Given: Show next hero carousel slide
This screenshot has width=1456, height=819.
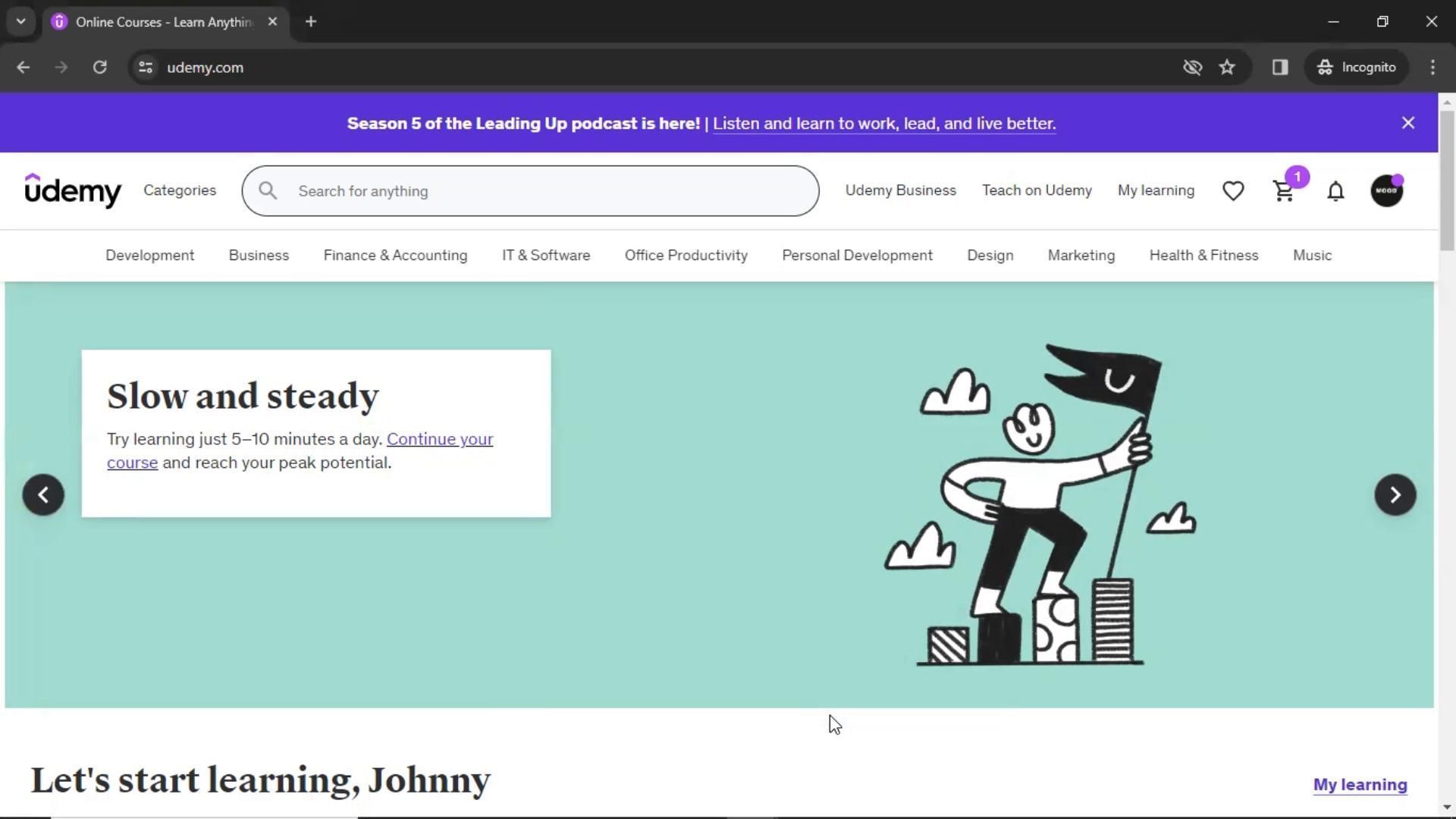Looking at the screenshot, I should tap(1395, 495).
